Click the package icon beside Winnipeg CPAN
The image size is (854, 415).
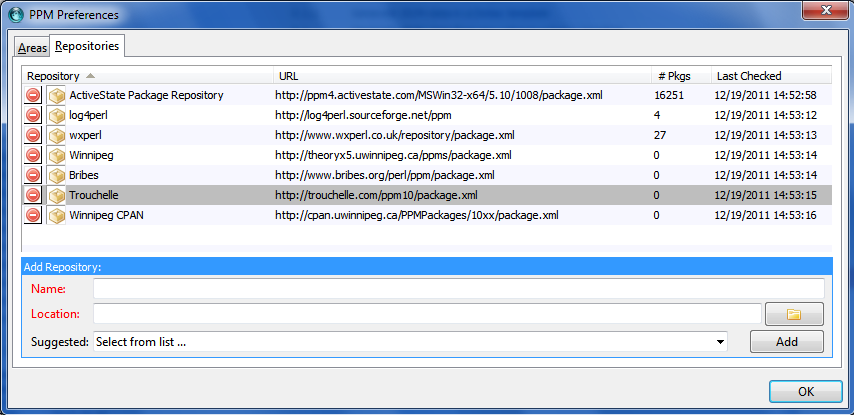click(x=56, y=215)
